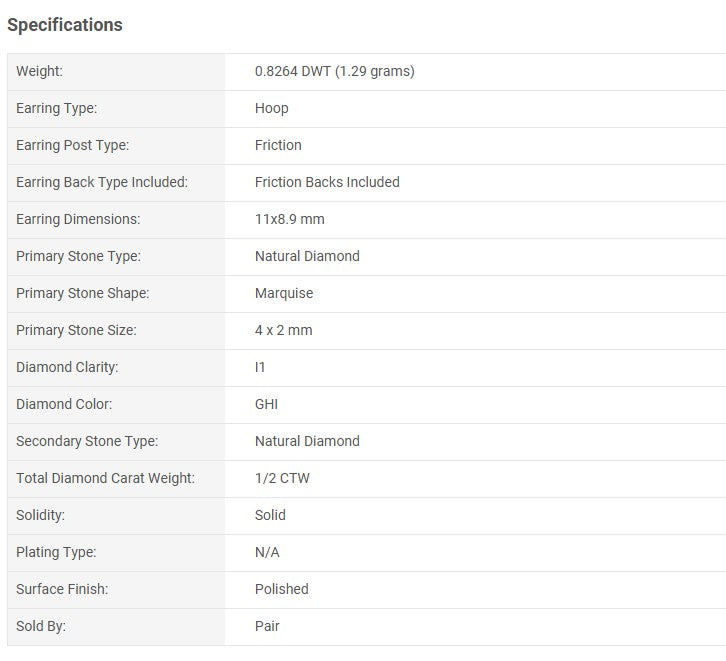
Task: Select the 11x8.9 mm dimensions value
Action: pyautogui.click(x=289, y=219)
